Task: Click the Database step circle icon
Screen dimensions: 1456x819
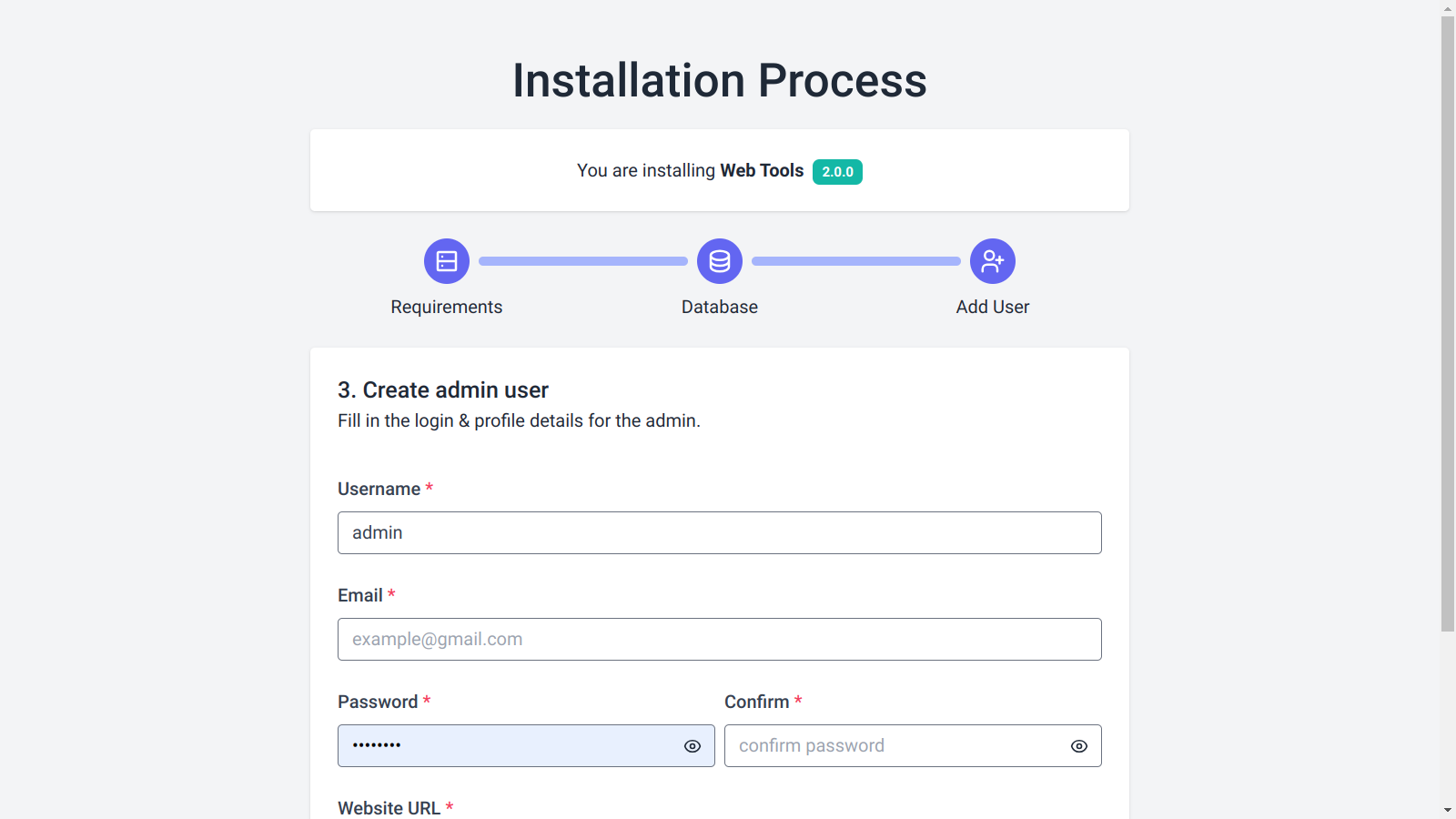Action: pyautogui.click(x=719, y=261)
